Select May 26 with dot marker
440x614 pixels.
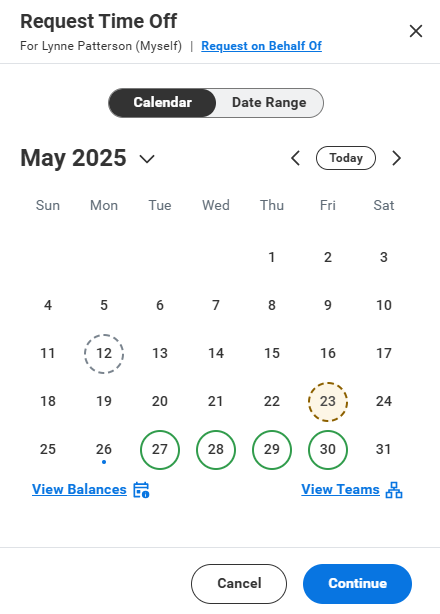click(104, 450)
